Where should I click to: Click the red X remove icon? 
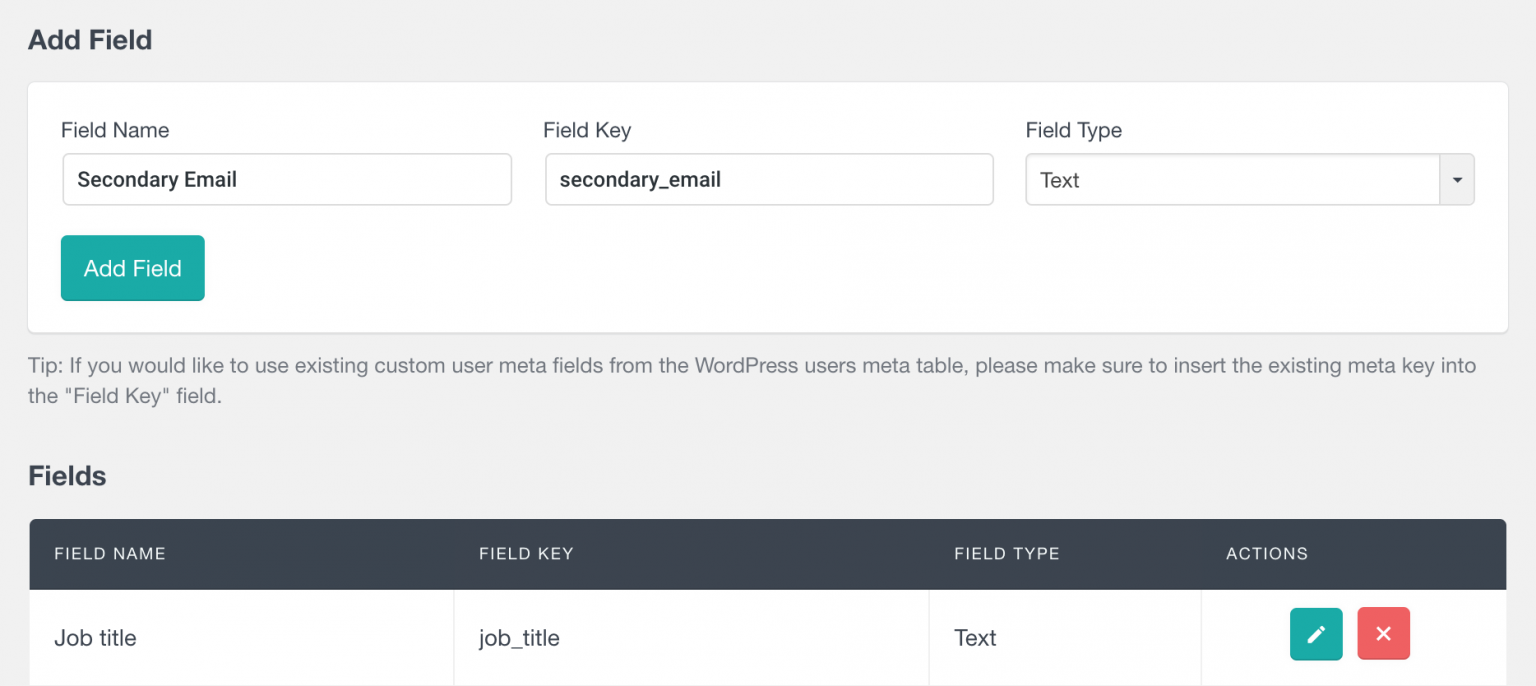point(1384,634)
